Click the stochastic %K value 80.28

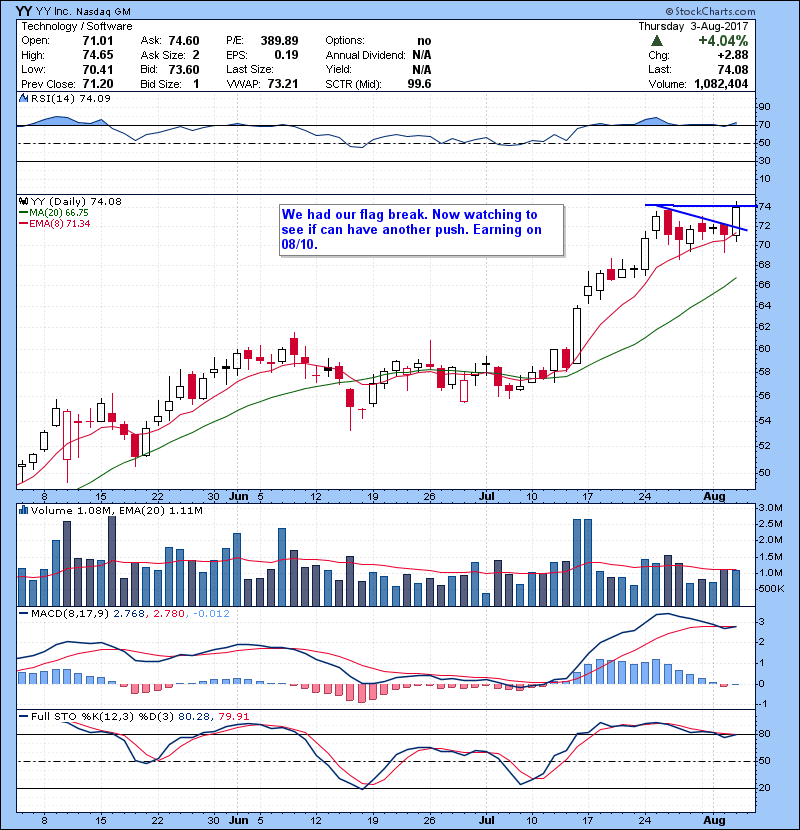(x=194, y=716)
